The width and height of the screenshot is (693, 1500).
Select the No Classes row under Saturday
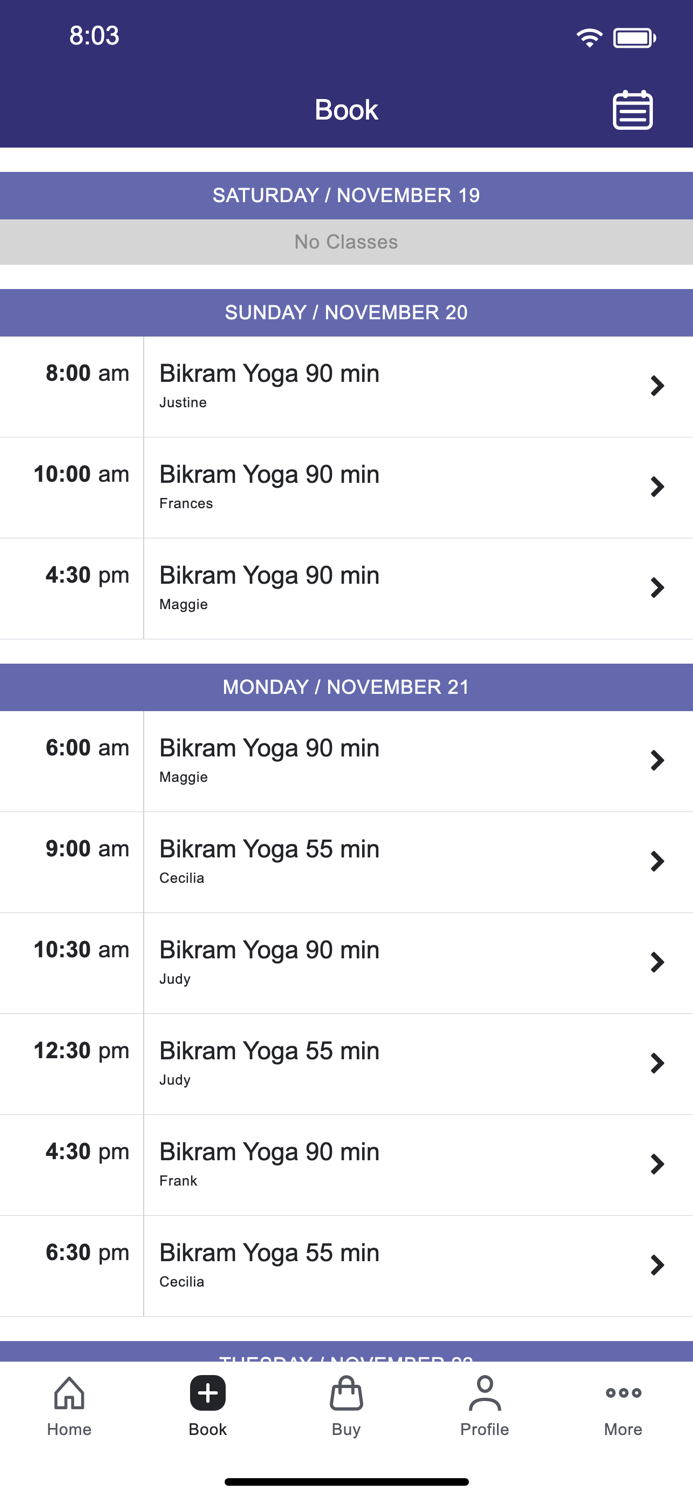346,242
